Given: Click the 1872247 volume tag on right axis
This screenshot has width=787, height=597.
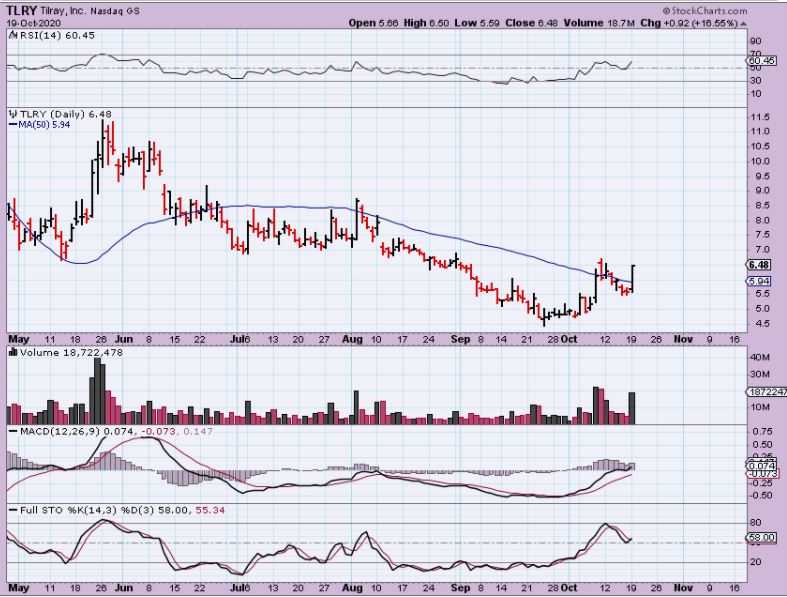Looking at the screenshot, I should point(766,392).
